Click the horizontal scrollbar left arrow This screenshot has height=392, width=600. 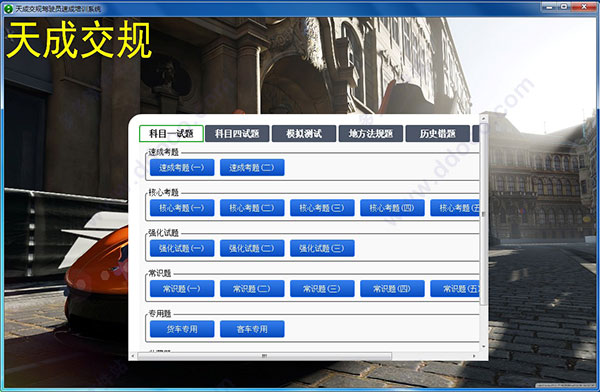pos(133,356)
